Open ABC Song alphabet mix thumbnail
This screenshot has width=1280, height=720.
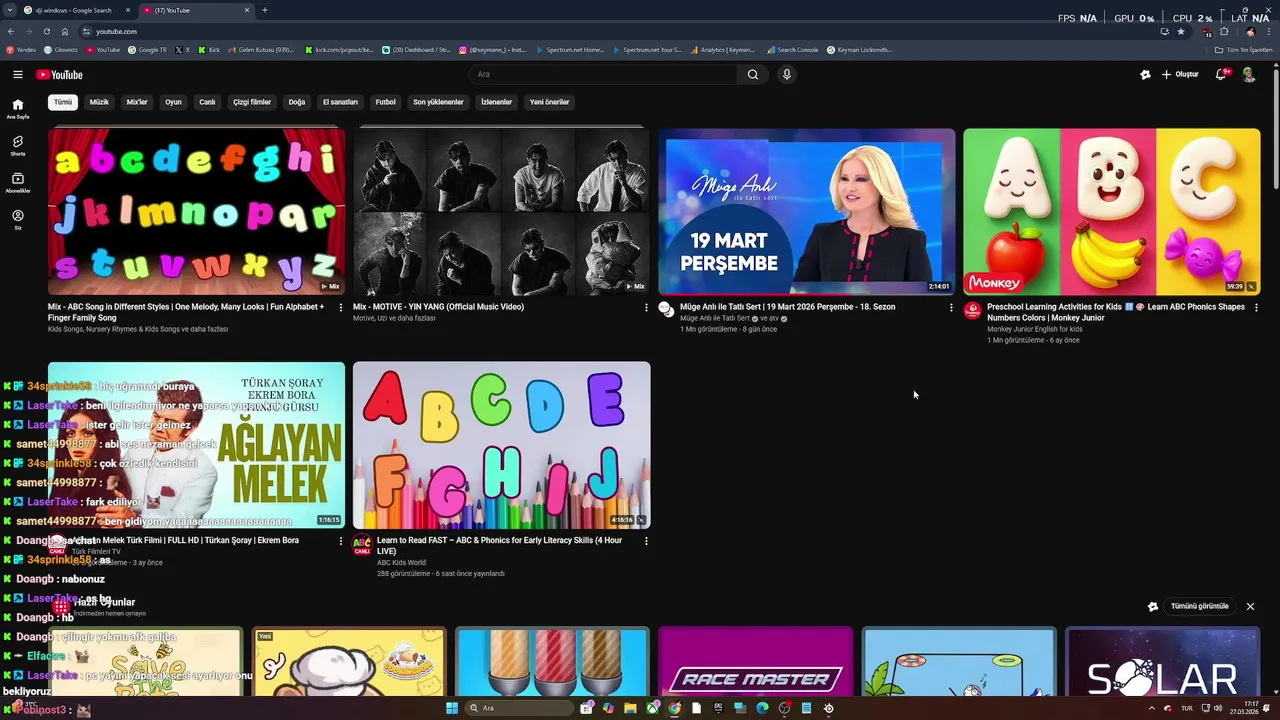click(196, 211)
